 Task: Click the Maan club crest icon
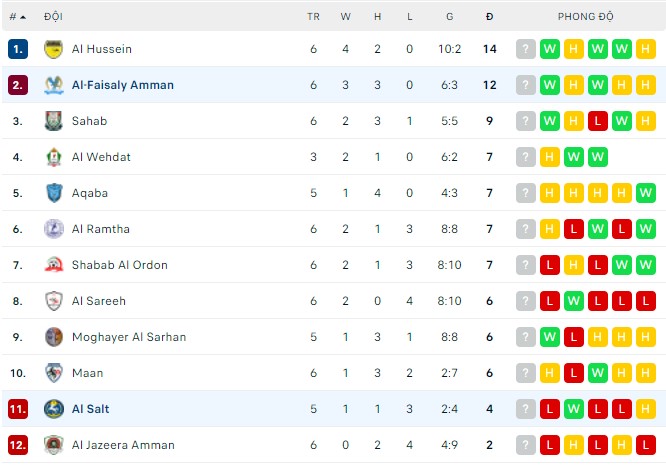pos(54,373)
